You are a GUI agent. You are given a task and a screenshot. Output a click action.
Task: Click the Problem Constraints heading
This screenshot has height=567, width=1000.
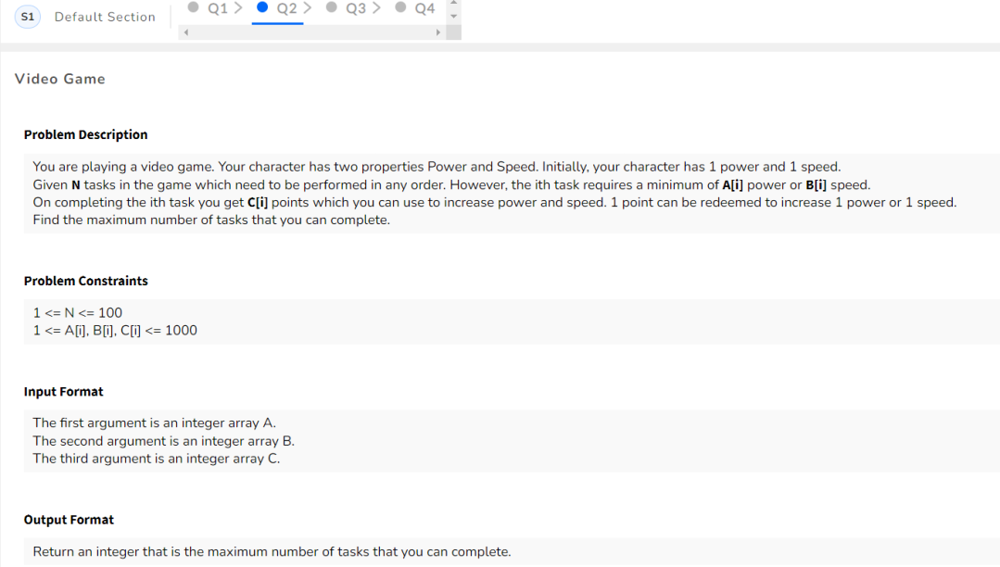tap(85, 281)
